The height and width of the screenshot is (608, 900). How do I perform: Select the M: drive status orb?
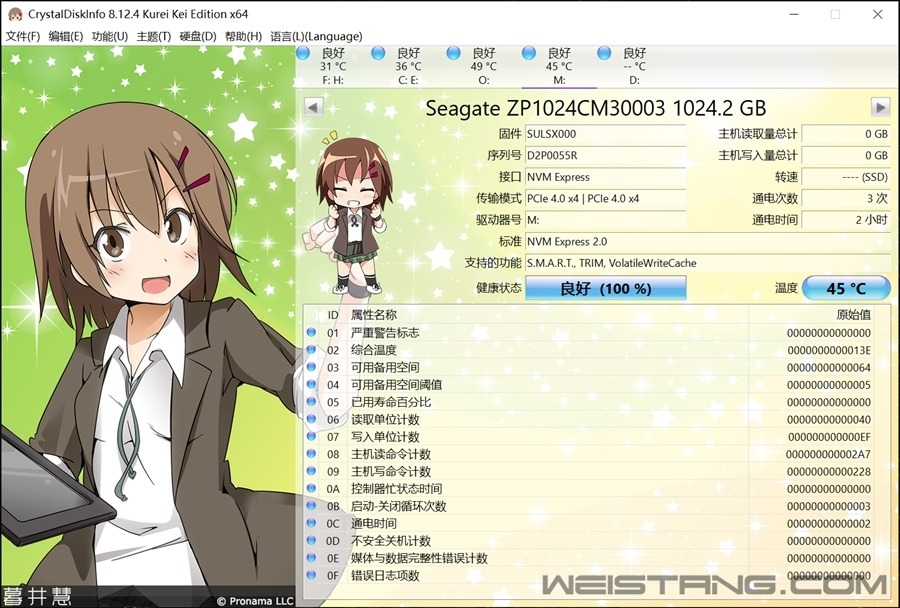[529, 53]
